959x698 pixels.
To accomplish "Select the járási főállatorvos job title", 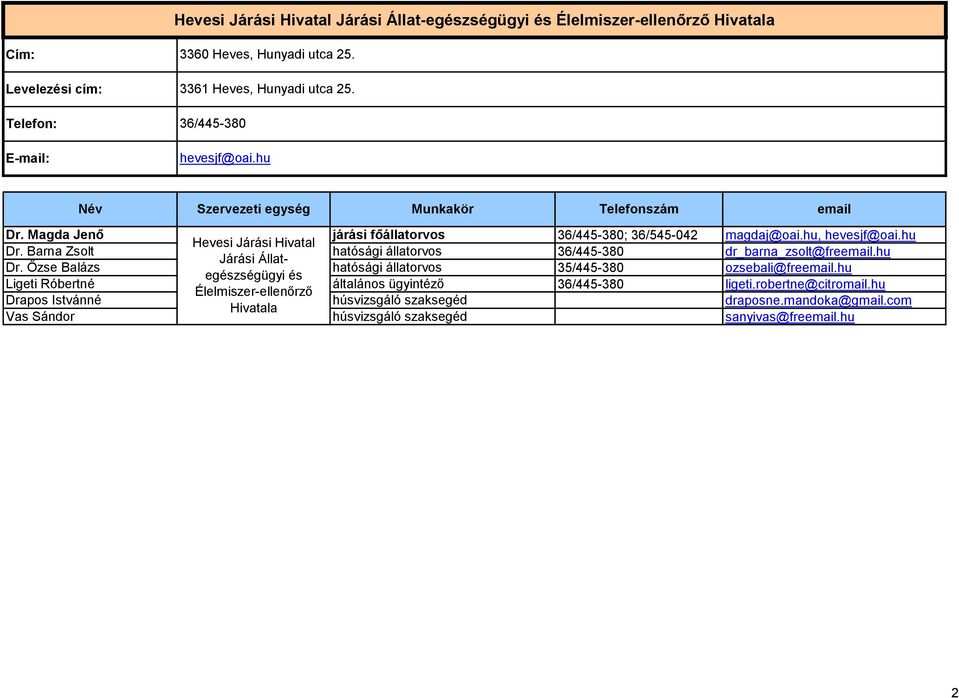I will (388, 235).
